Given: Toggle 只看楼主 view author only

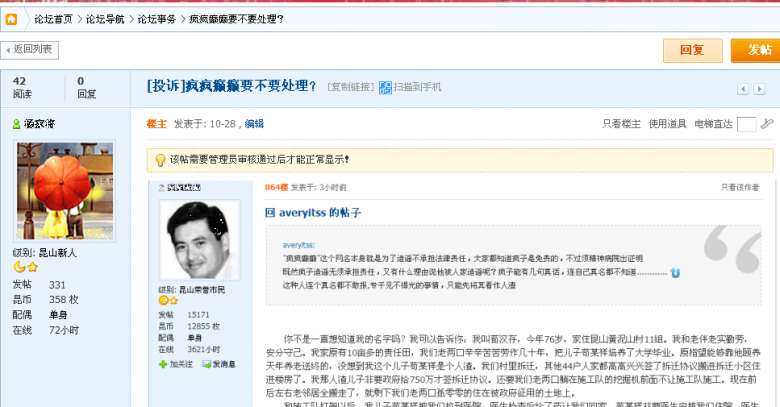Looking at the screenshot, I should 620,124.
